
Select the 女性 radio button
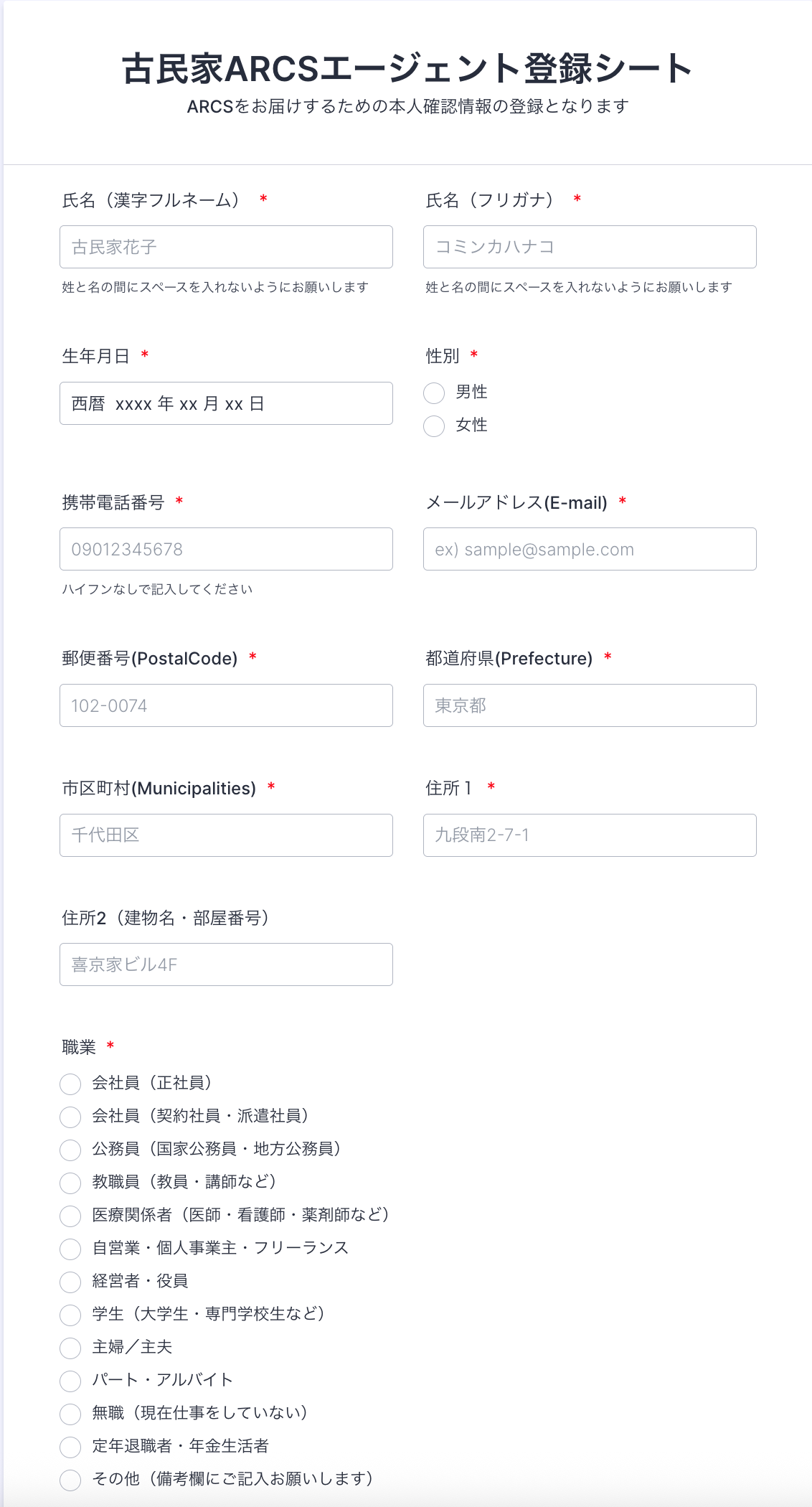click(434, 426)
